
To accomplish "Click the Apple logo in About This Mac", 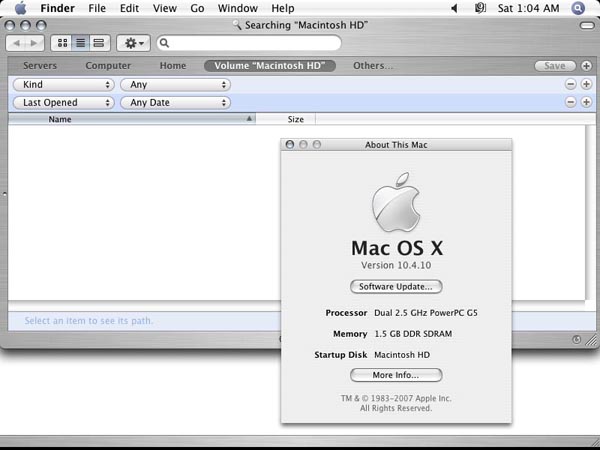I will [396, 202].
